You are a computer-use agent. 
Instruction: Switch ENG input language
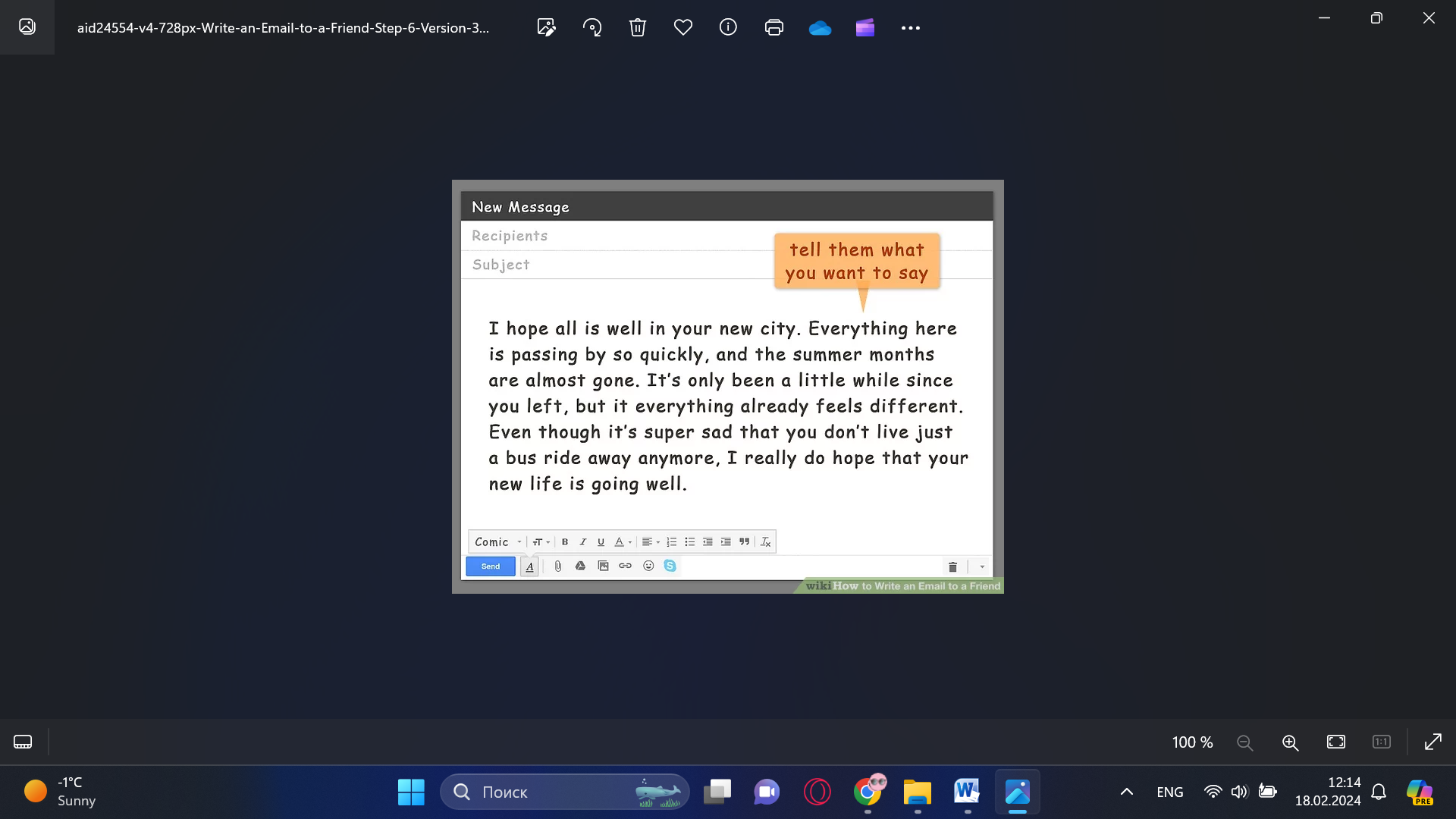(1169, 792)
